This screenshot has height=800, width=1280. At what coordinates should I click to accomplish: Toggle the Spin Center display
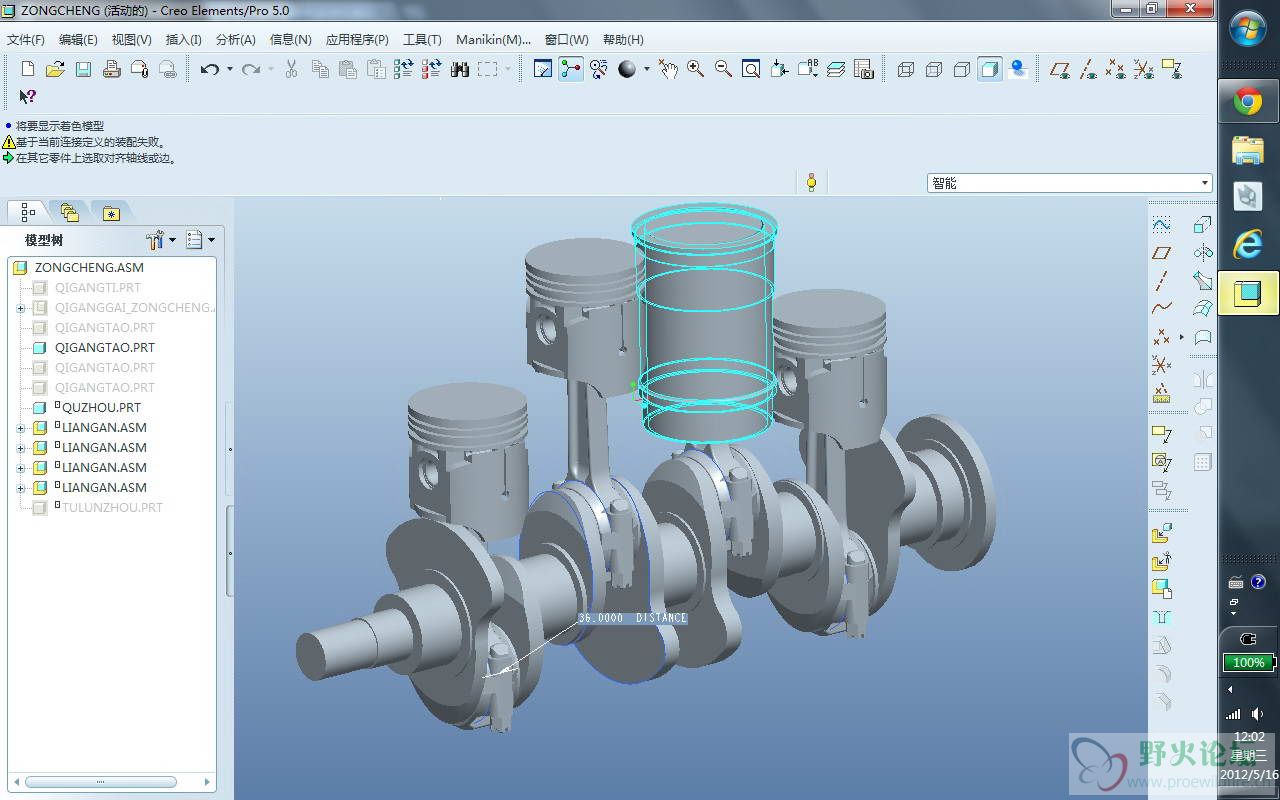coord(571,69)
